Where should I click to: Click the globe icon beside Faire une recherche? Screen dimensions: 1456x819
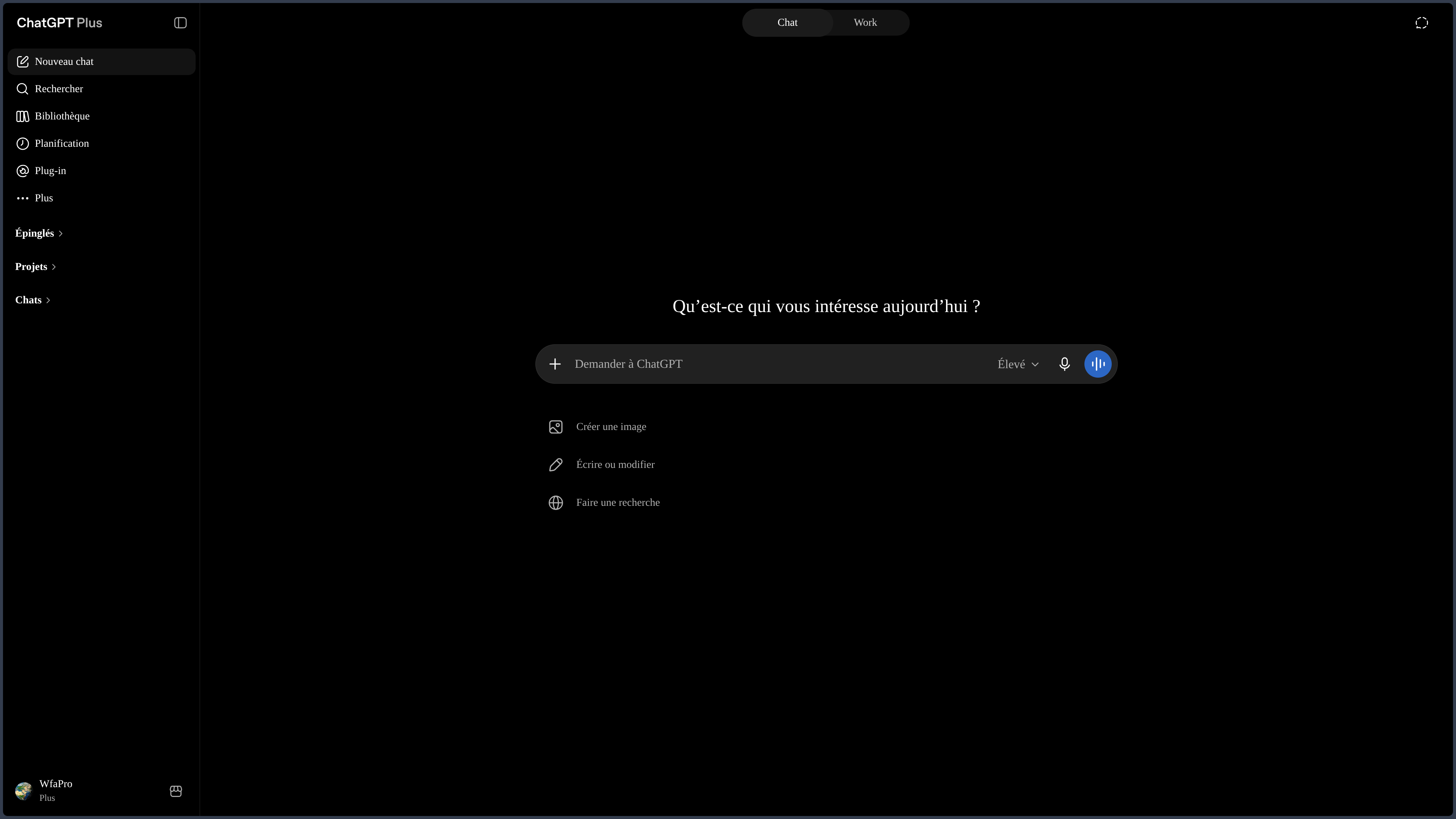(555, 502)
